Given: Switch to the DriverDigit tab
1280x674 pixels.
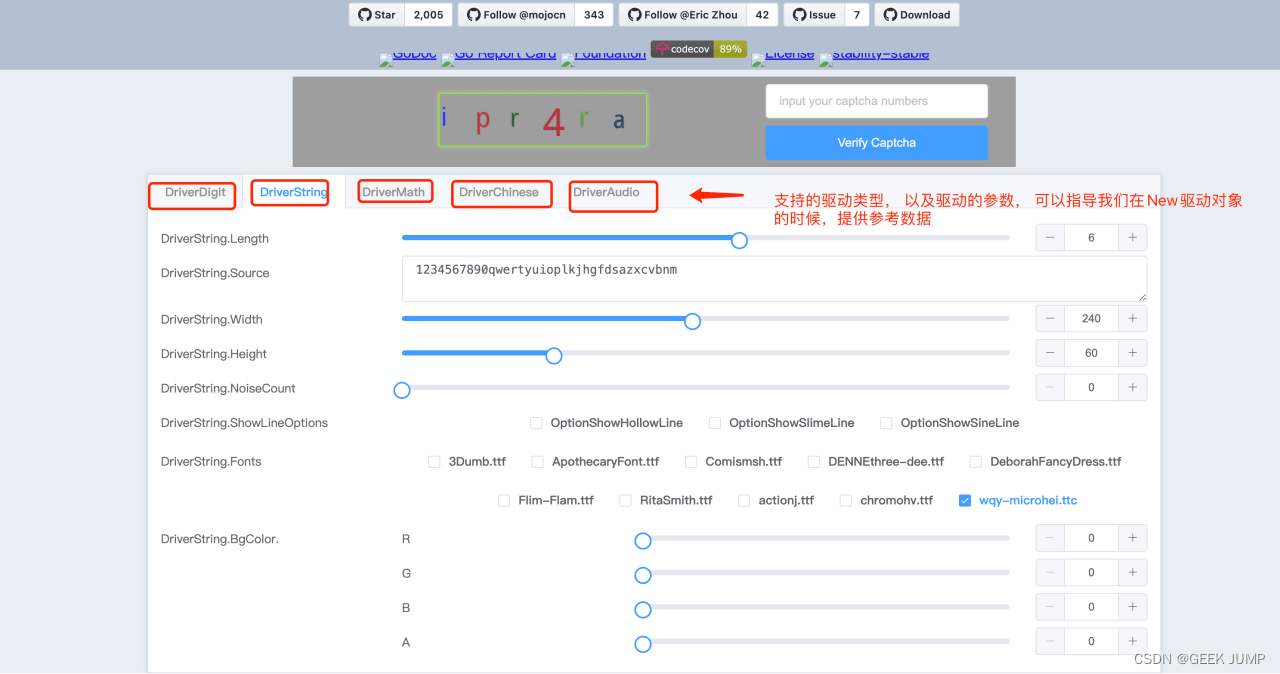Looking at the screenshot, I should pyautogui.click(x=195, y=192).
